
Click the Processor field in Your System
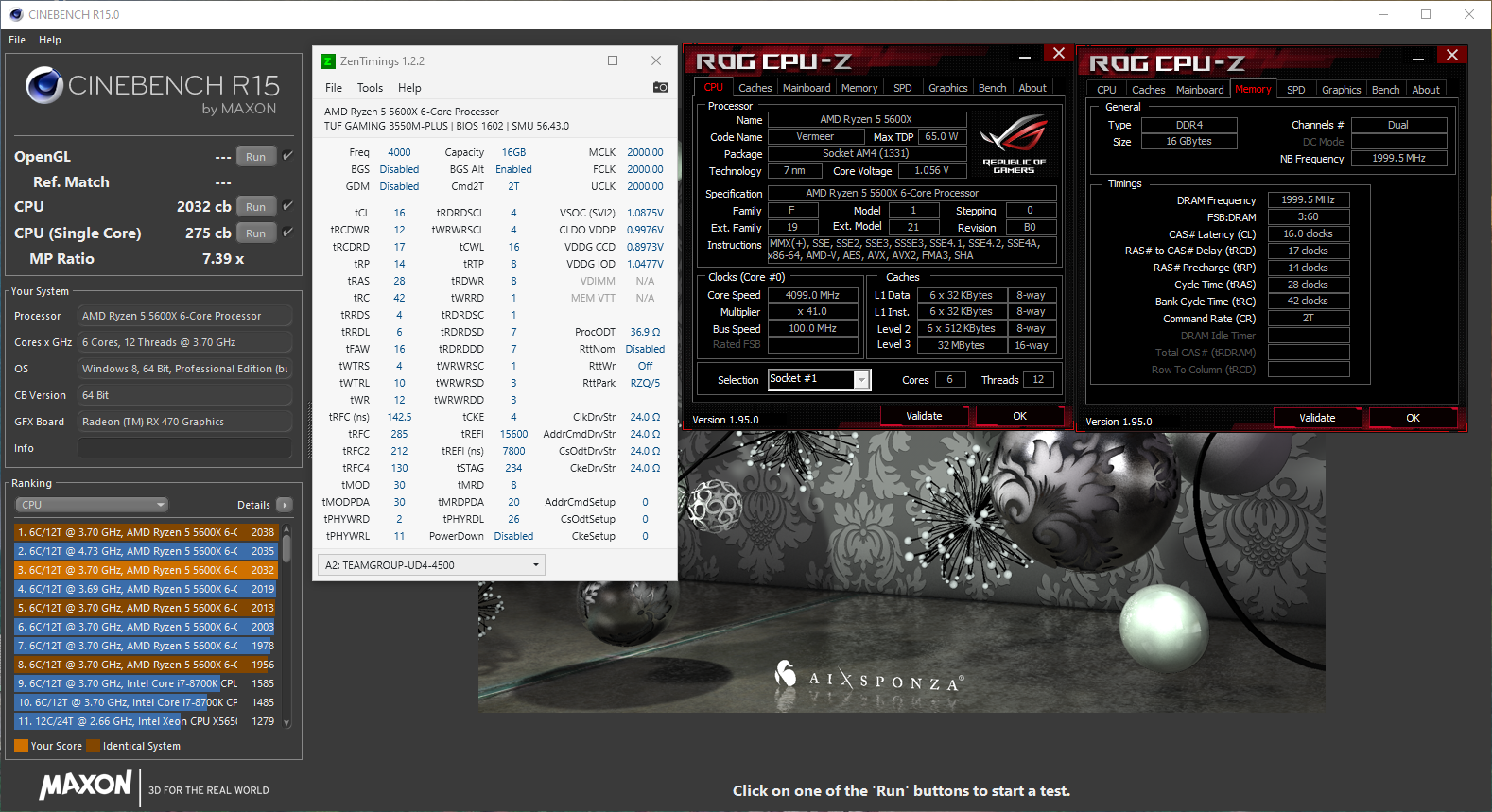pos(184,316)
